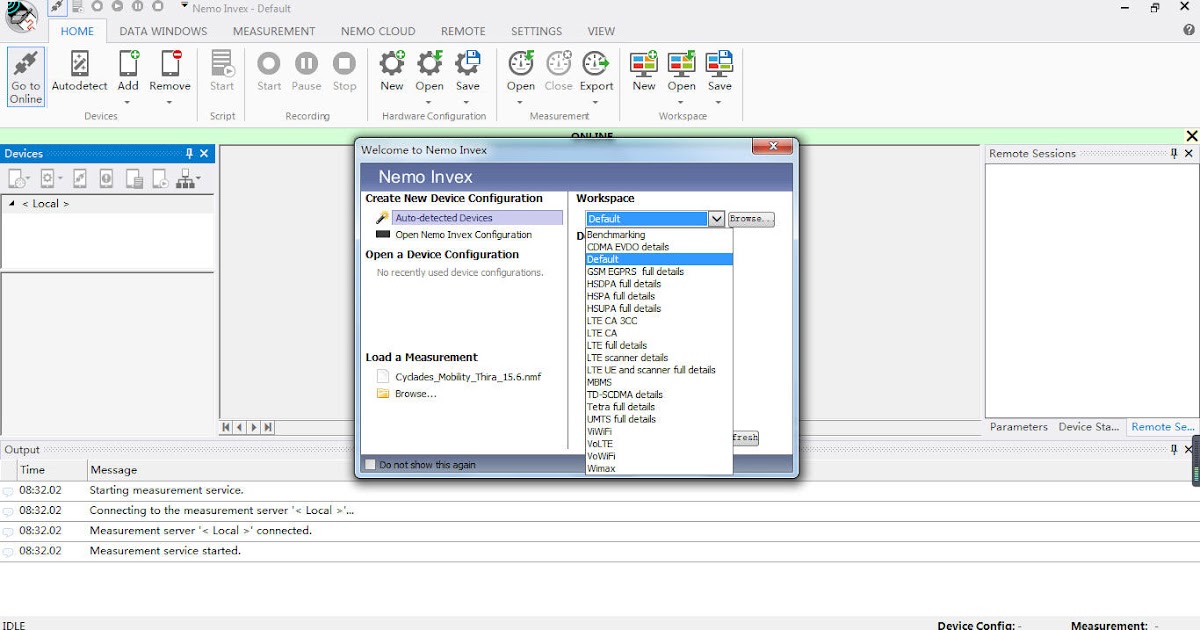Open the NEMO CLOUD ribbon tab
The width and height of the screenshot is (1200, 630).
coord(378,31)
